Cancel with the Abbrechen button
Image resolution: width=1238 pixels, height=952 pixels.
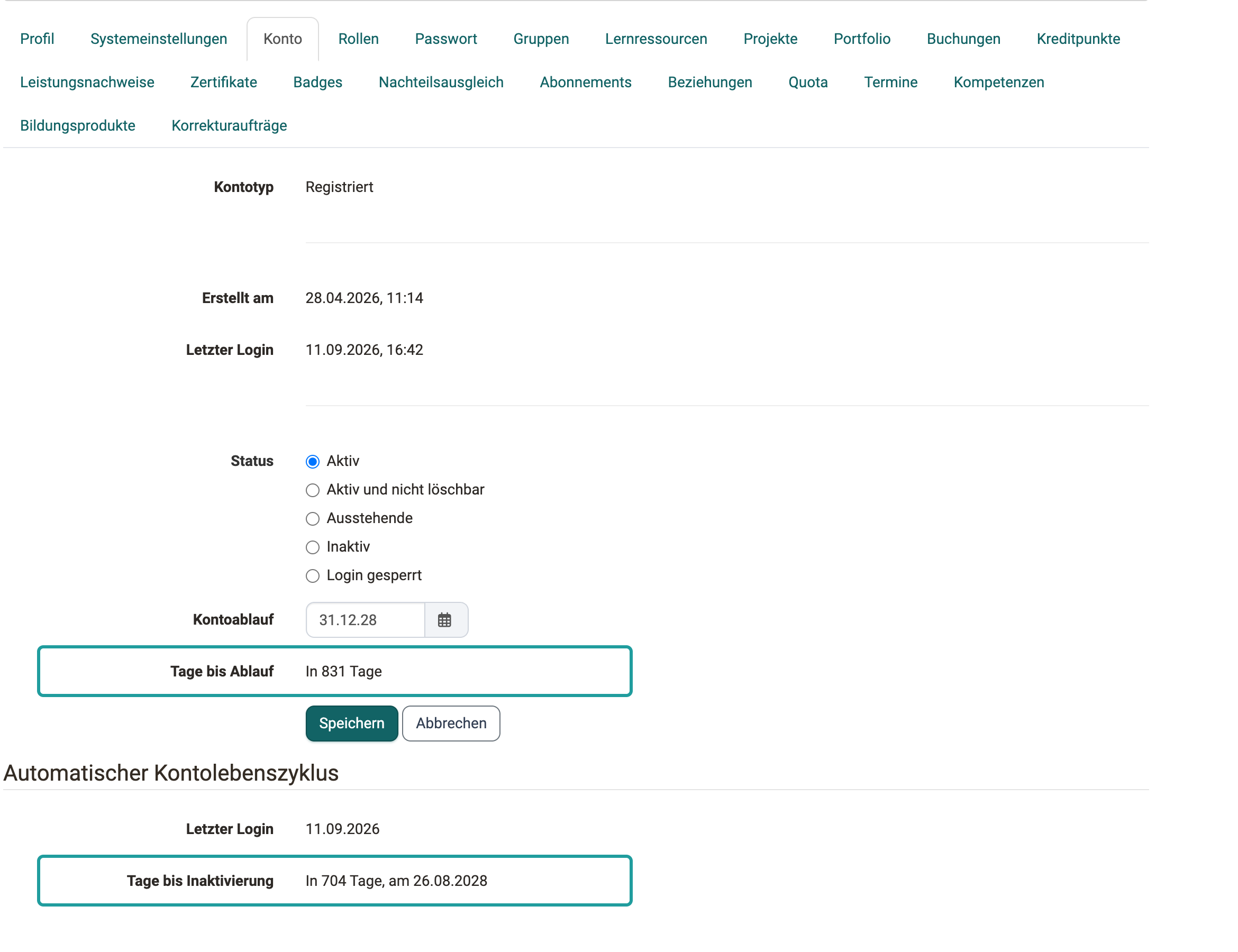click(x=451, y=724)
